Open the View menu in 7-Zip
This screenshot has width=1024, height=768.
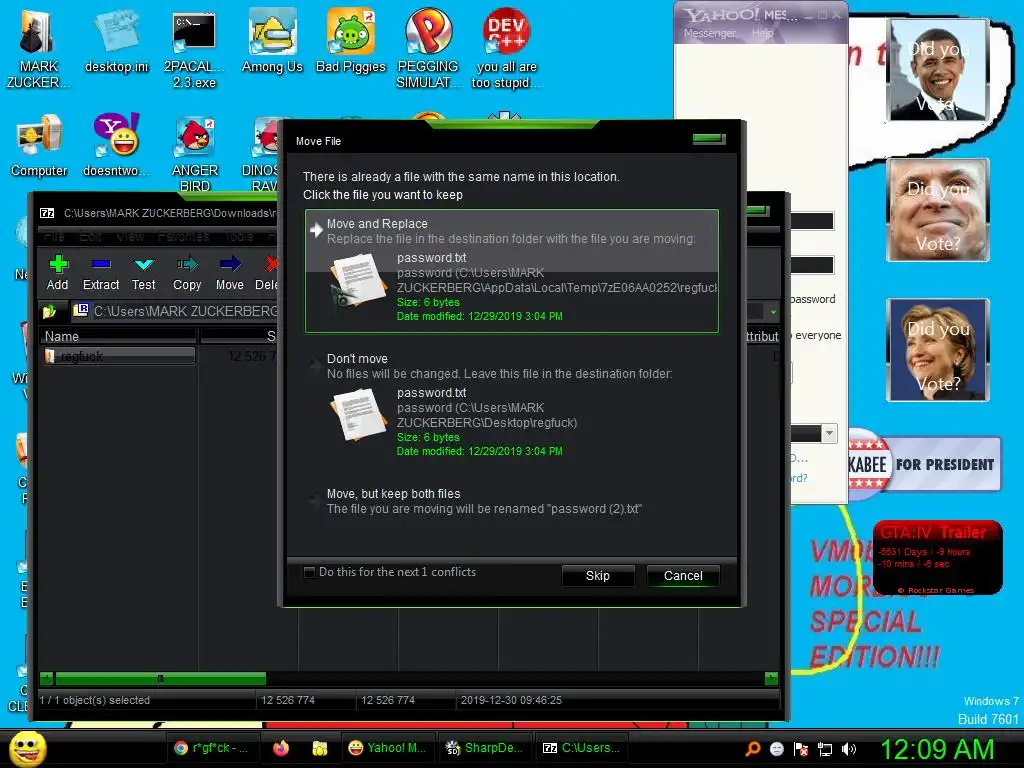coord(130,236)
